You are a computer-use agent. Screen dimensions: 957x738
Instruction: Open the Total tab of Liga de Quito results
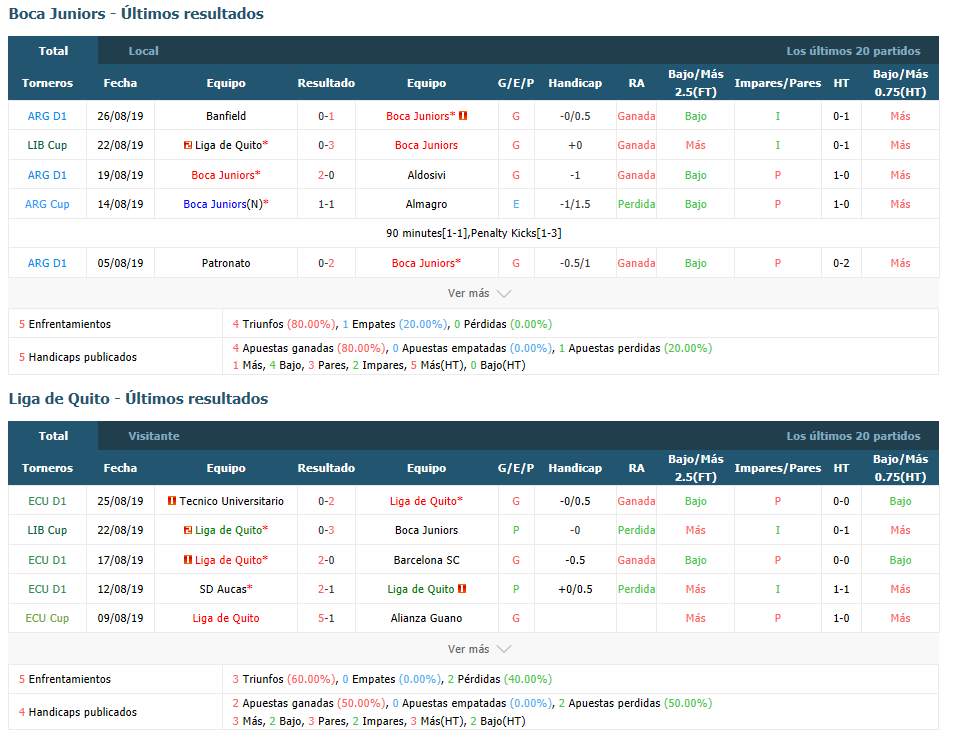coord(53,436)
